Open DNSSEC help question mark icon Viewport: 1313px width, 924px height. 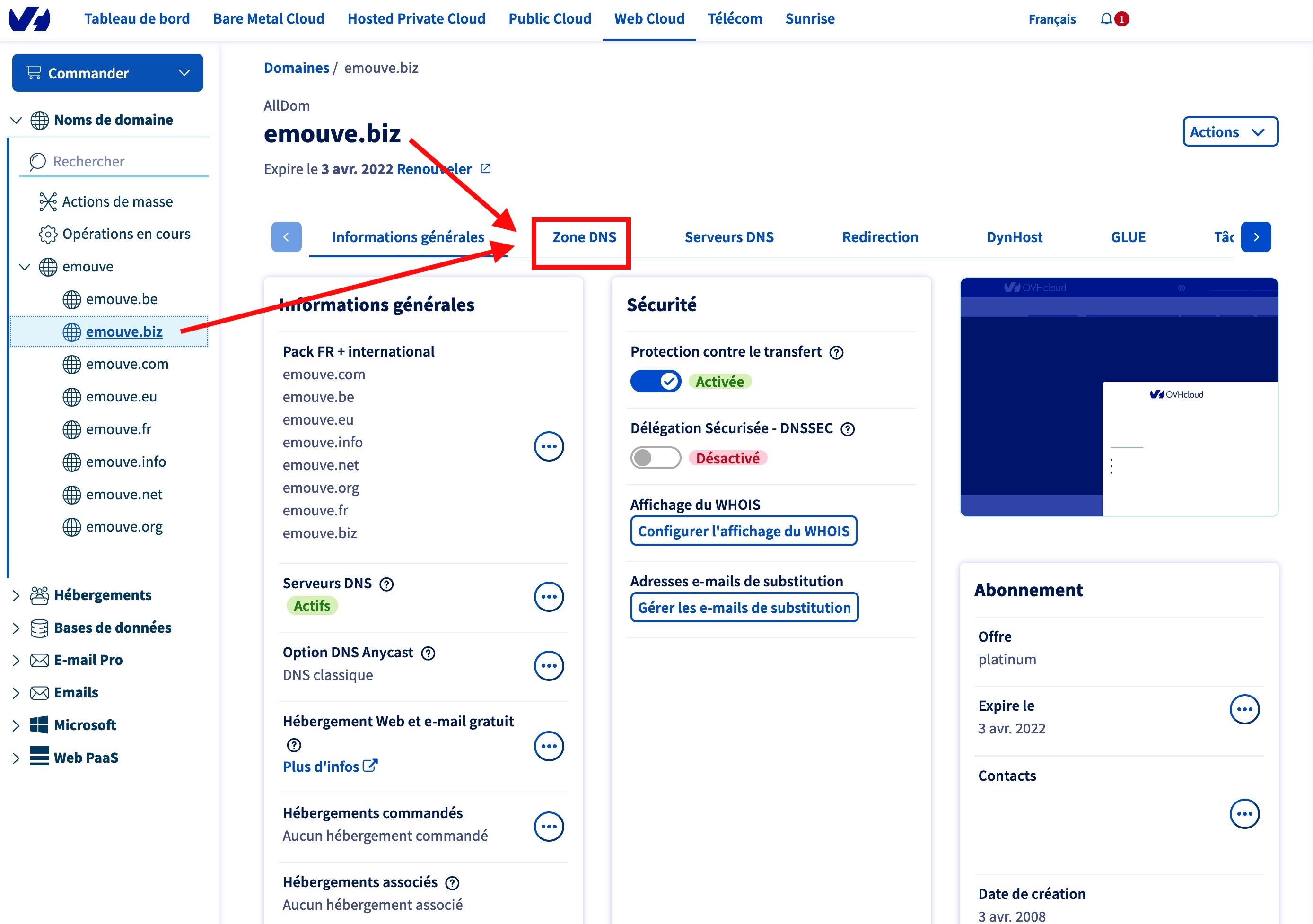[848, 429]
